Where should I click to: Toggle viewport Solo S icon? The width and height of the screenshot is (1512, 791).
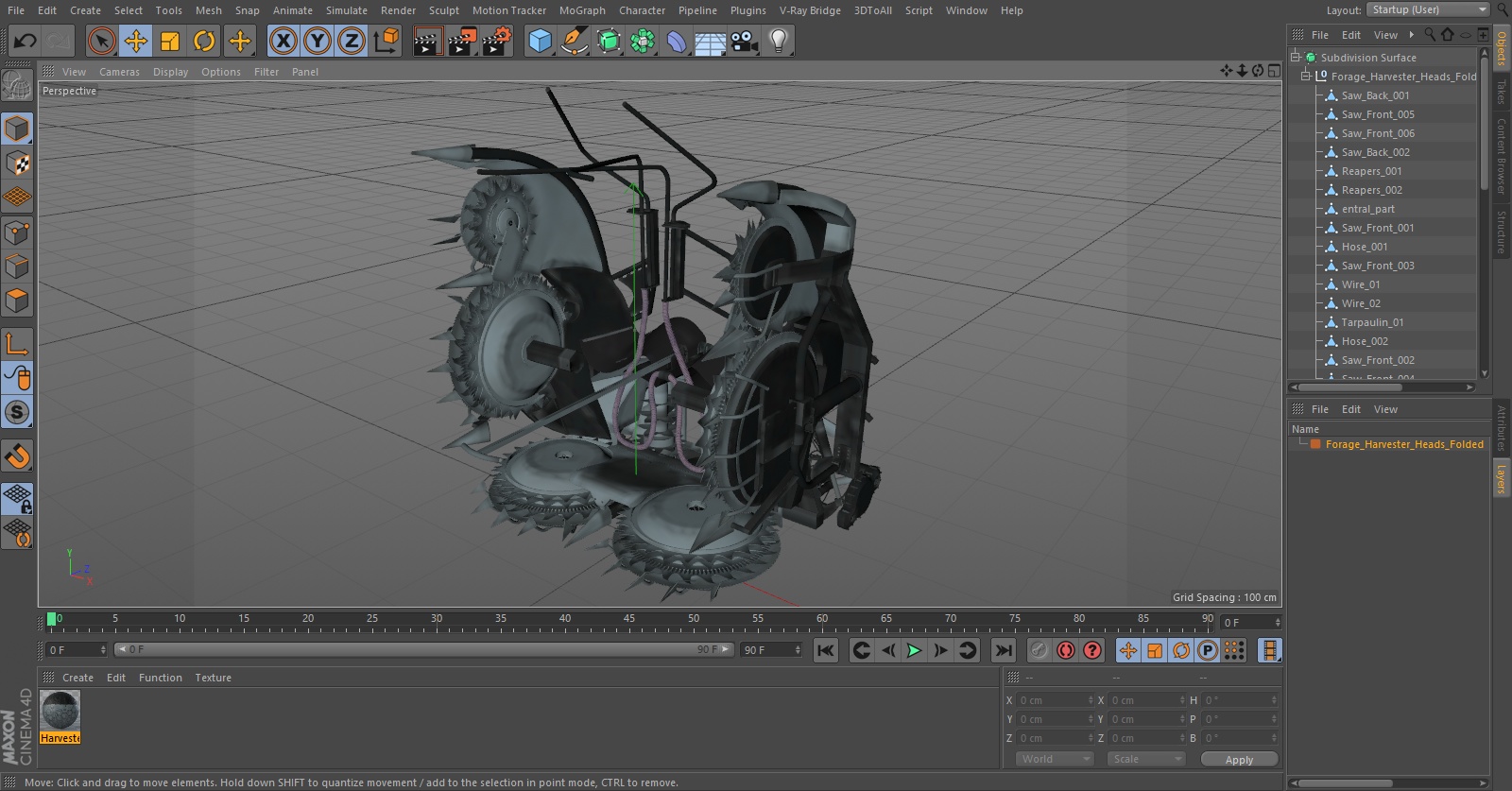pyautogui.click(x=17, y=412)
